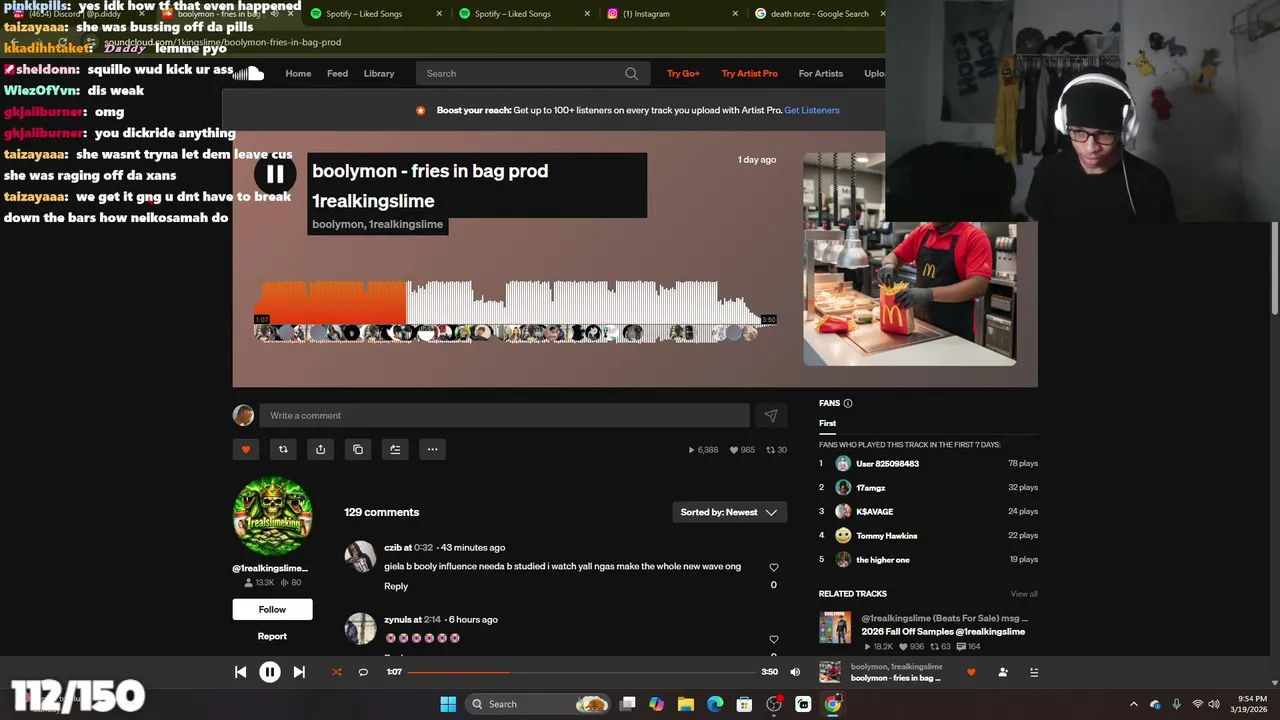
Task: Open Try Artist Pro link
Action: tap(749, 73)
